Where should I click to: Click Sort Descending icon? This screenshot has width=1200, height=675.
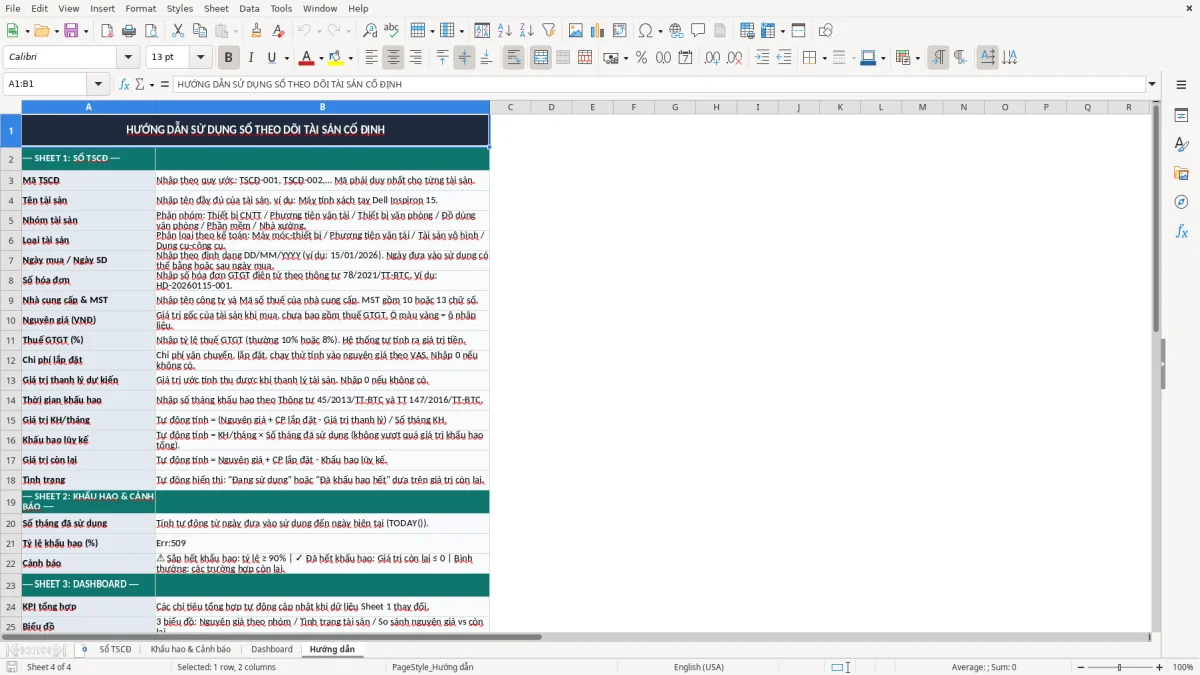526,31
